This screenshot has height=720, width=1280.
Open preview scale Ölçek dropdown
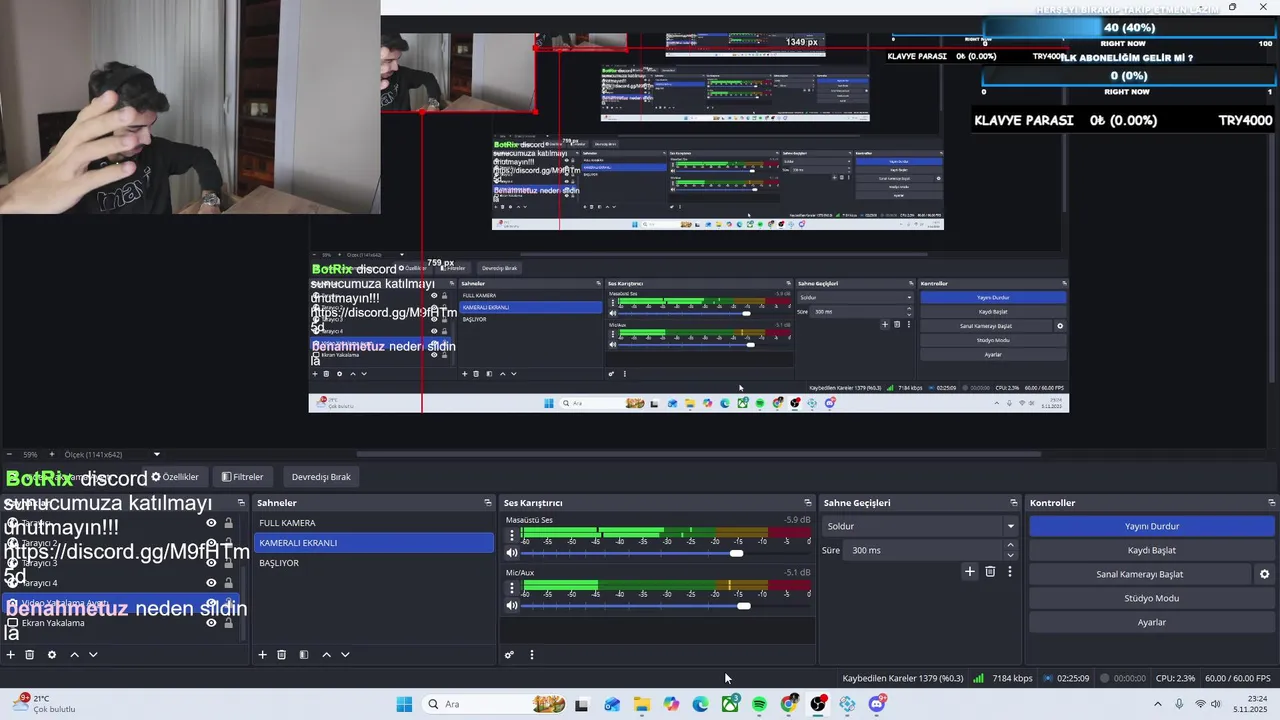click(x=111, y=454)
